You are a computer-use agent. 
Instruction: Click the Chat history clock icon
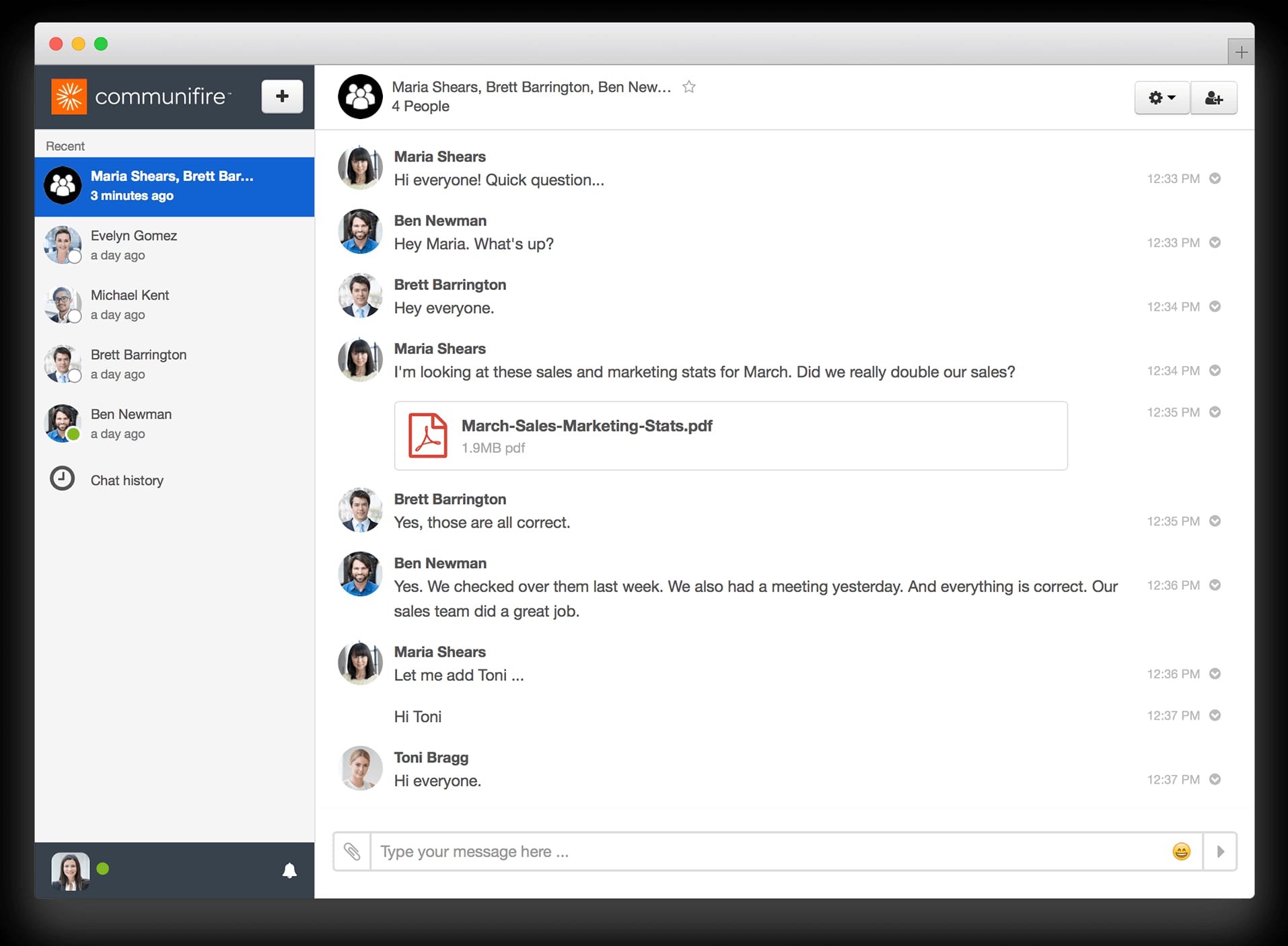(x=63, y=478)
